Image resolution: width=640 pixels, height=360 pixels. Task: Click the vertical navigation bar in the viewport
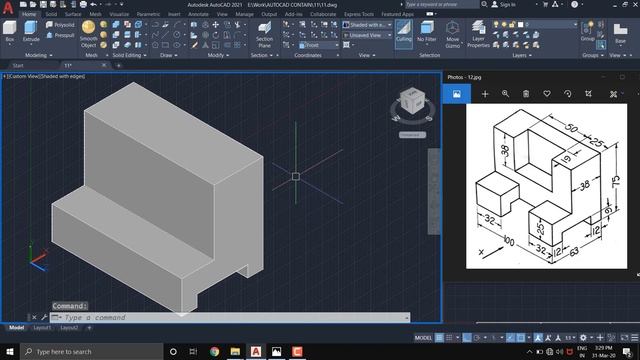pos(433,191)
